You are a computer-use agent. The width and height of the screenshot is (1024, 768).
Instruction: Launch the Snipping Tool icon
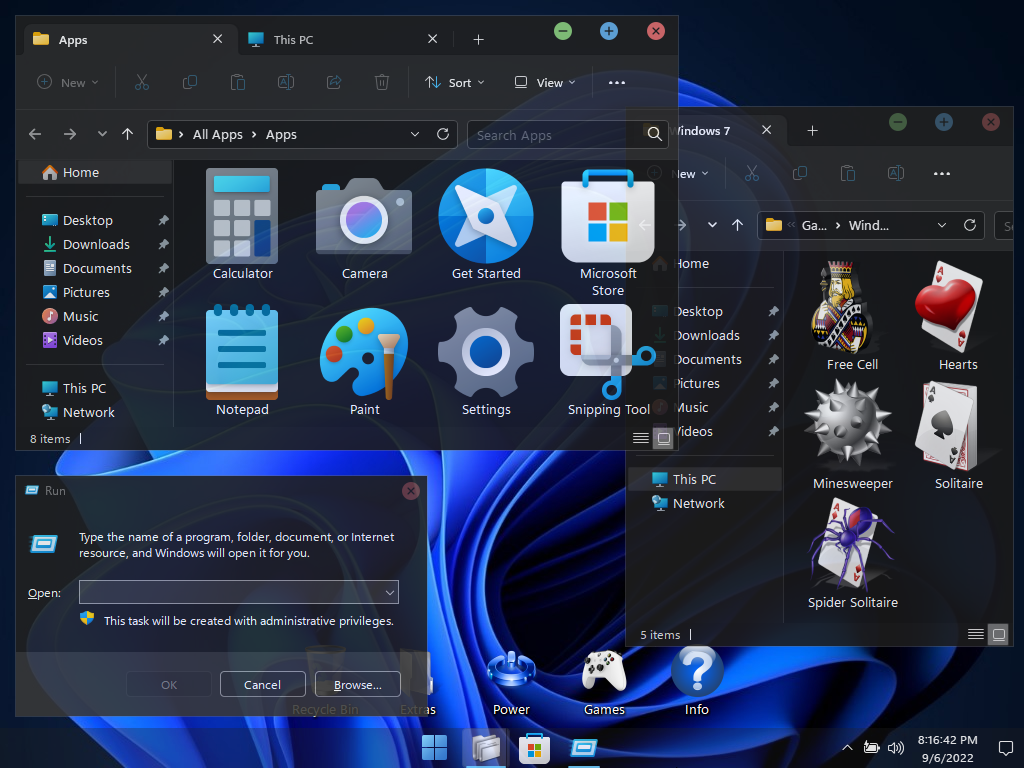coord(608,352)
